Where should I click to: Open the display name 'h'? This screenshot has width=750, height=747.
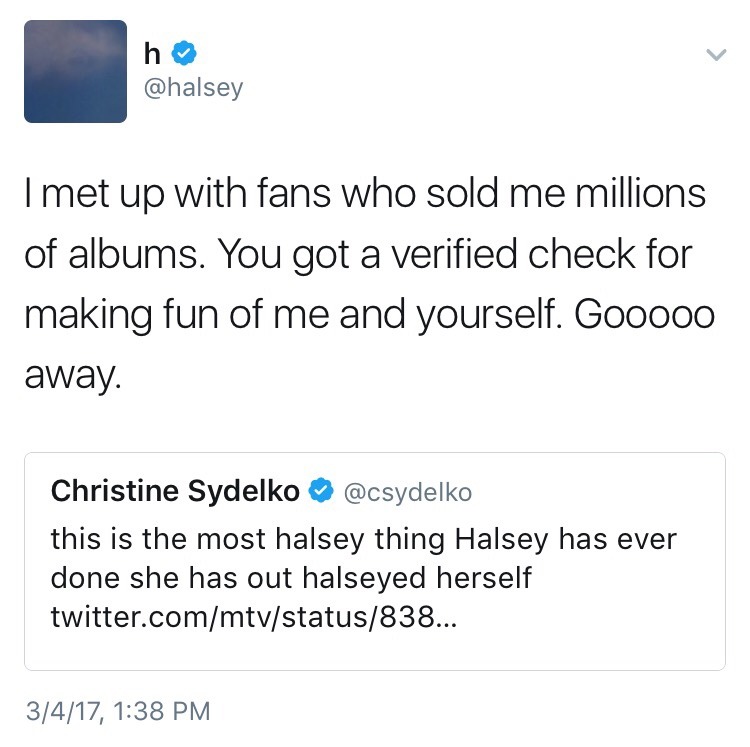click(152, 53)
